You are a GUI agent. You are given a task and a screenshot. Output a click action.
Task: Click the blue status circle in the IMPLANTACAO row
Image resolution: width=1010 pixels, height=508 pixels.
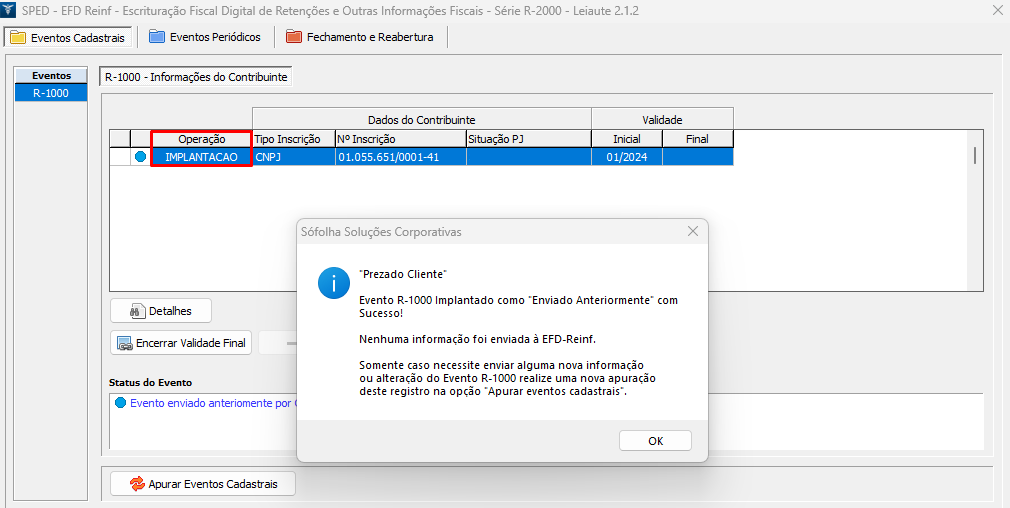tap(140, 157)
